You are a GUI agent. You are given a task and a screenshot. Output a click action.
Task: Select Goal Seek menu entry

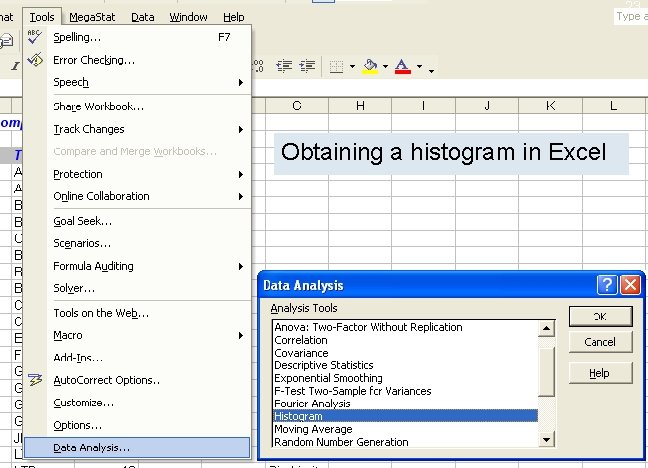tap(137, 221)
